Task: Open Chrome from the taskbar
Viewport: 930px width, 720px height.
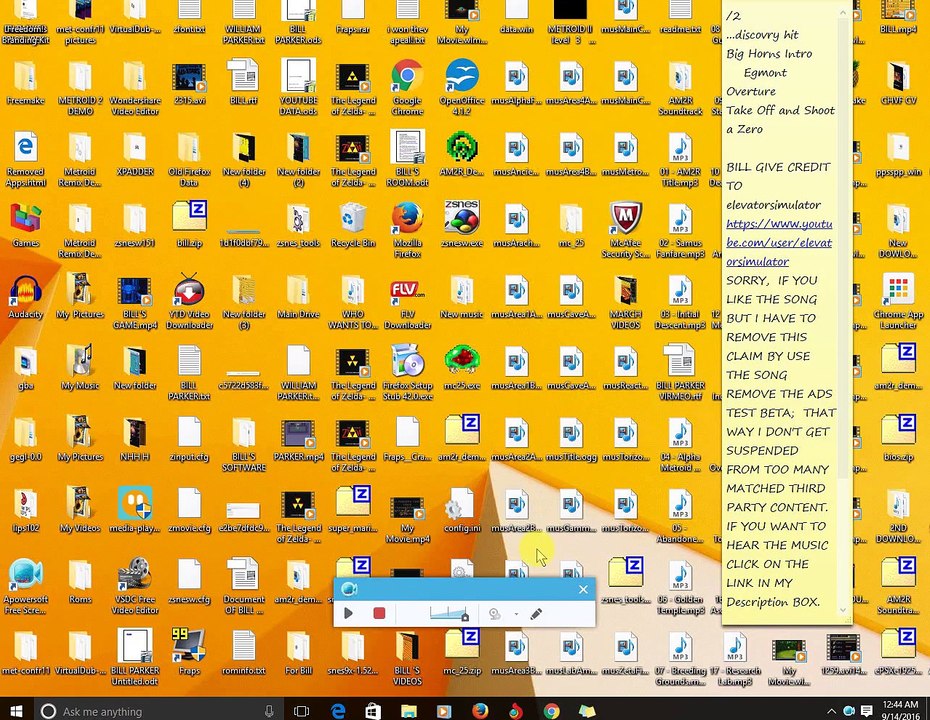Action: pos(551,711)
